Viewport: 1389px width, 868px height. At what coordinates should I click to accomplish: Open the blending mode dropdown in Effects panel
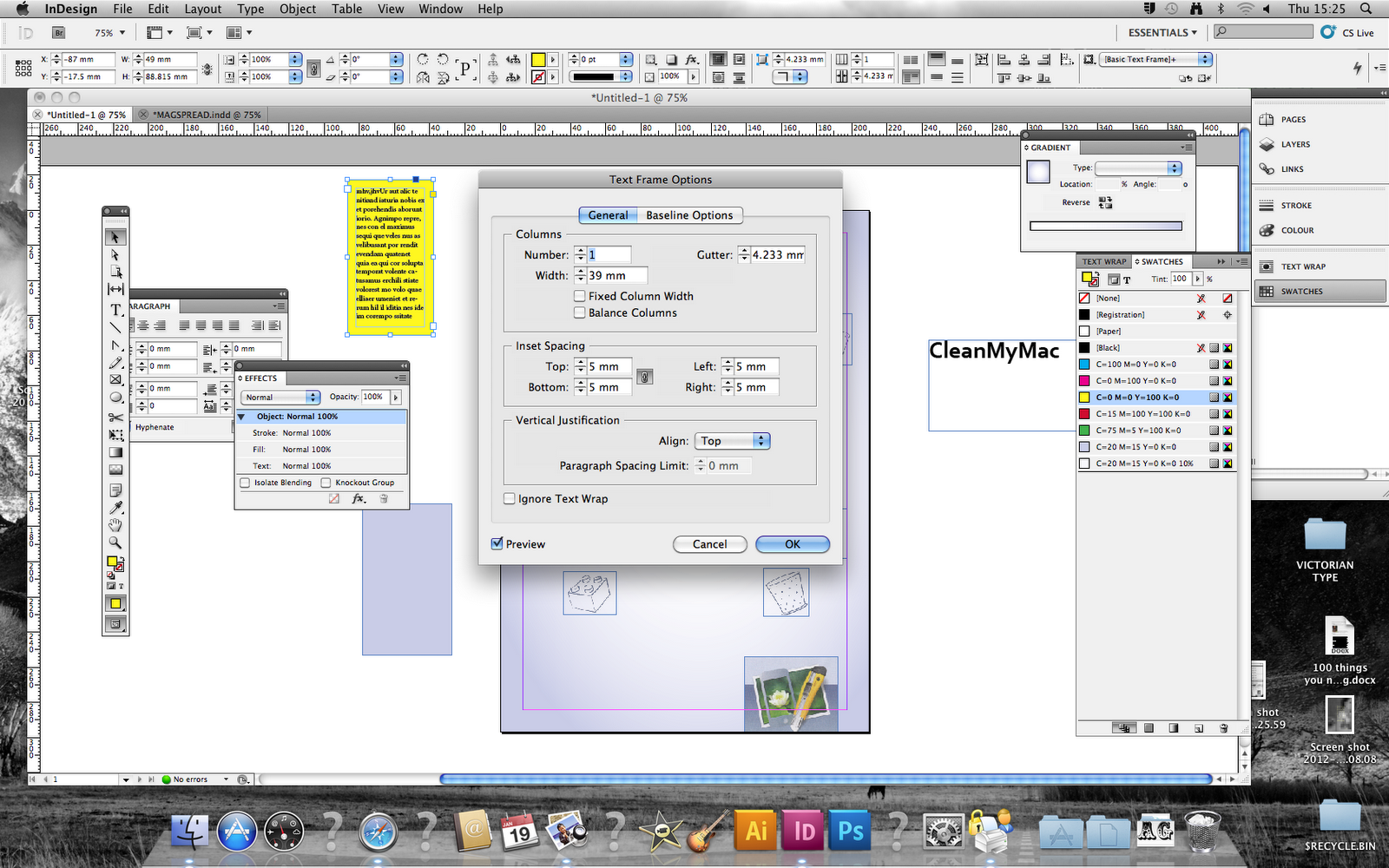click(x=279, y=397)
